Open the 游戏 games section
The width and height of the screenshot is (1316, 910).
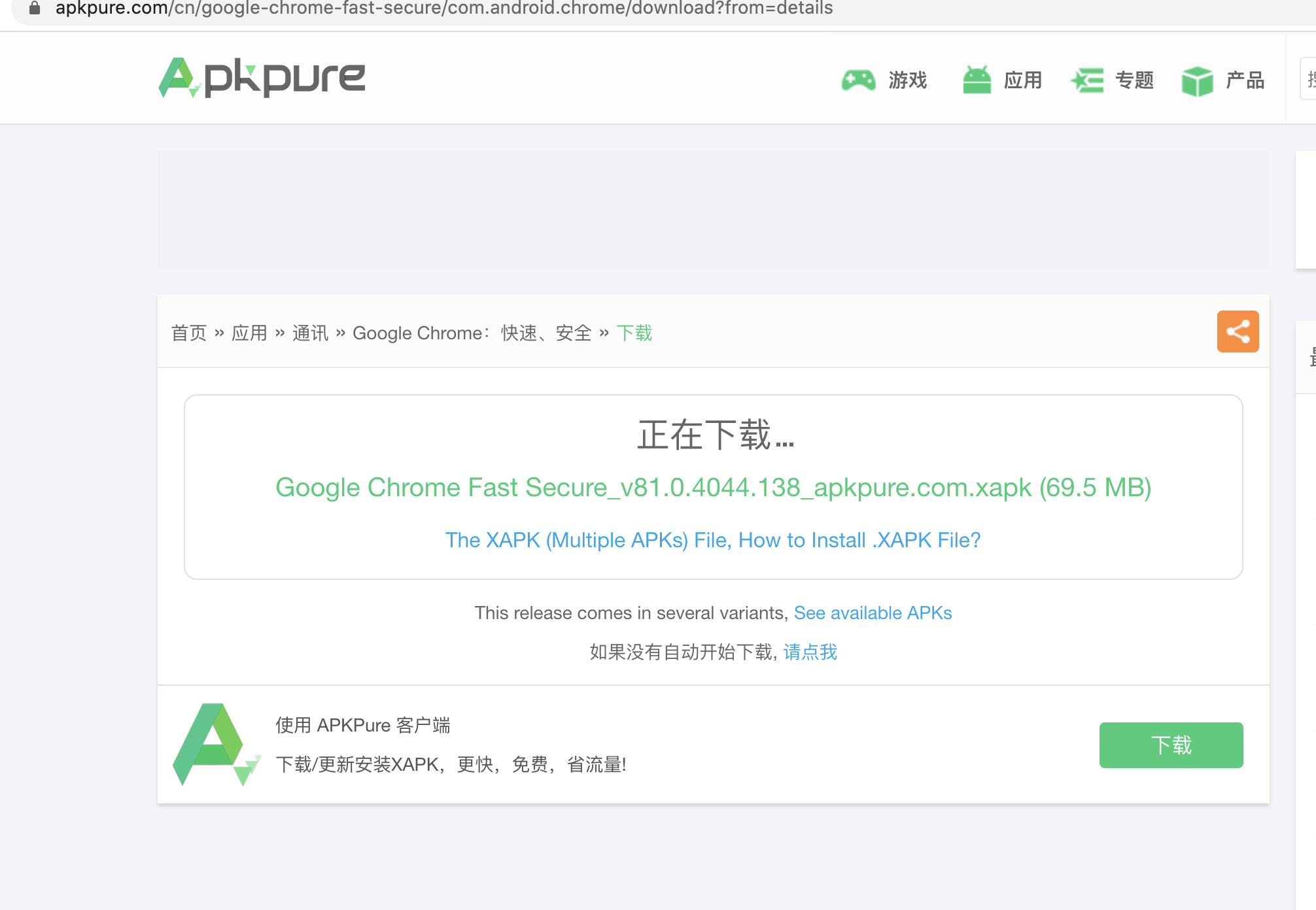coord(908,80)
